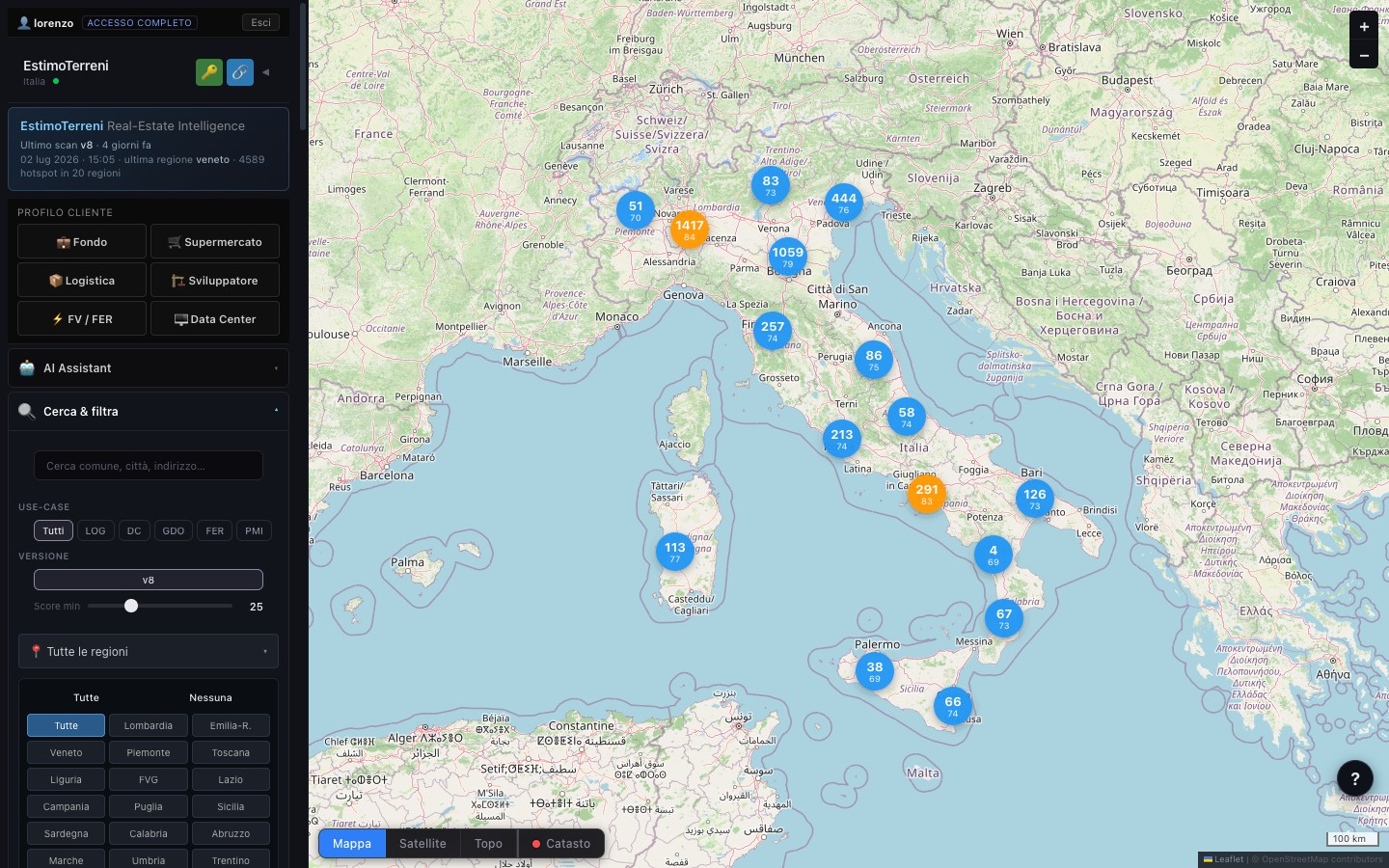This screenshot has width=1389, height=868.
Task: Select the Tutti use-case chip
Action: pyautogui.click(x=53, y=530)
